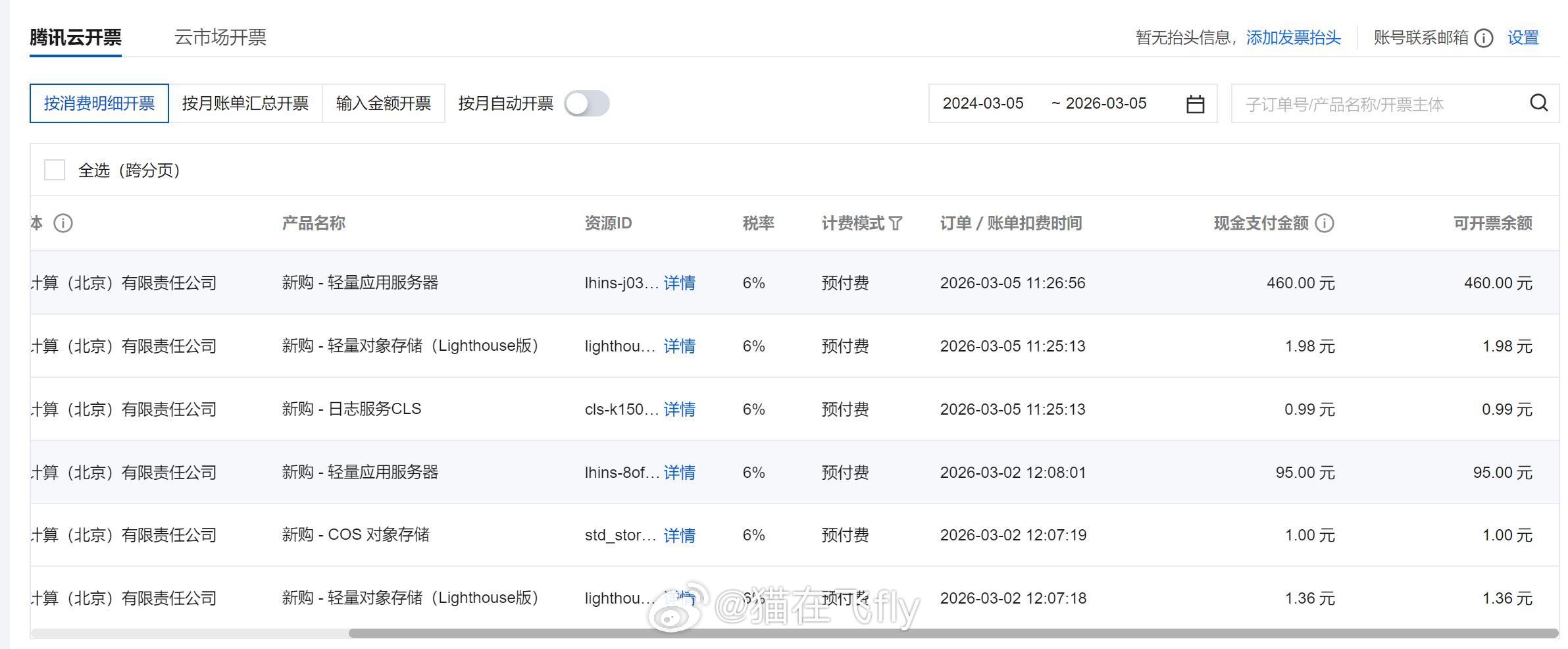Click the 添加发票抬头 link
Viewport: 1568px width, 649px height.
1292,38
